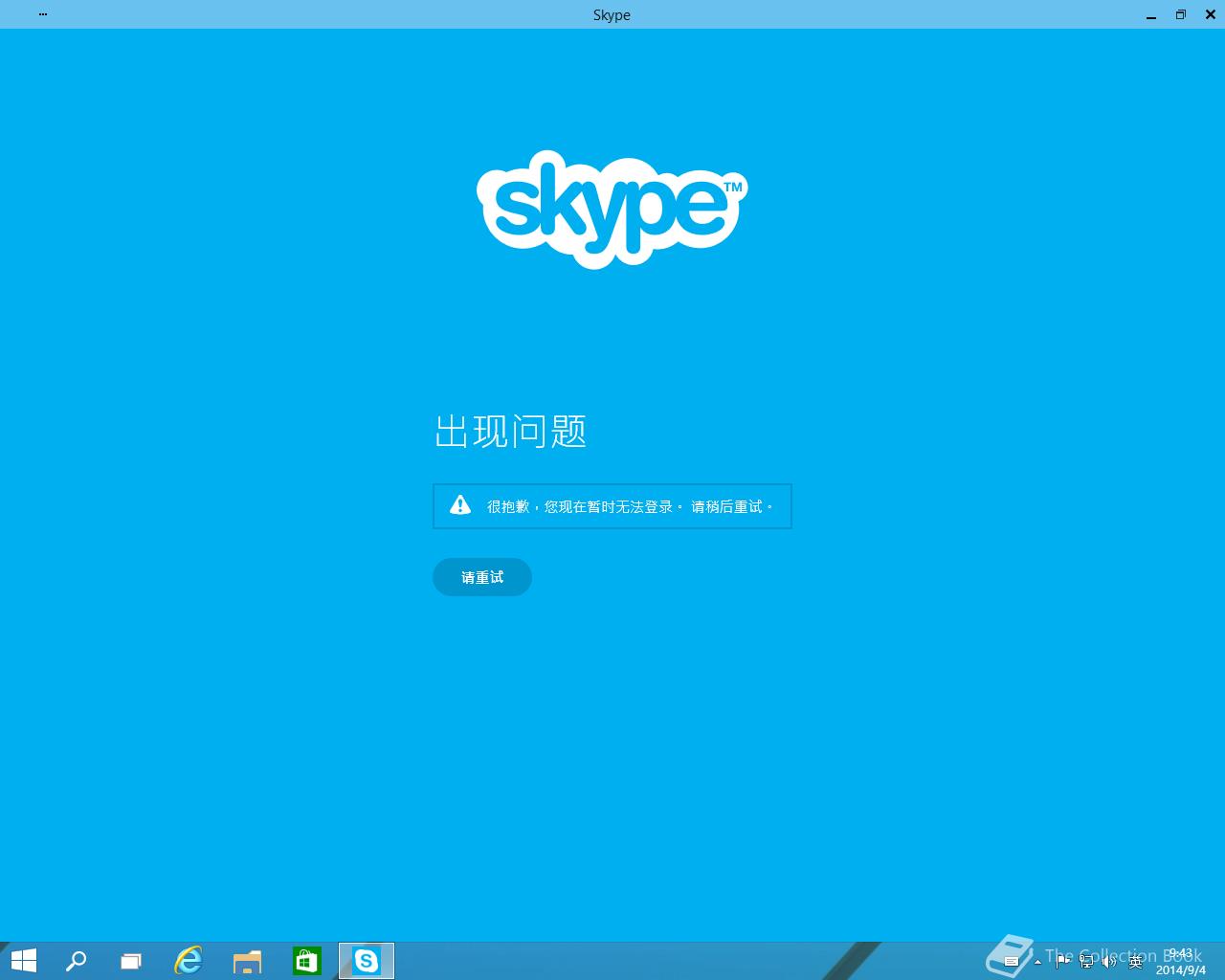This screenshot has width=1225, height=980.
Task: Open Task View on the taskbar
Action: tap(131, 961)
